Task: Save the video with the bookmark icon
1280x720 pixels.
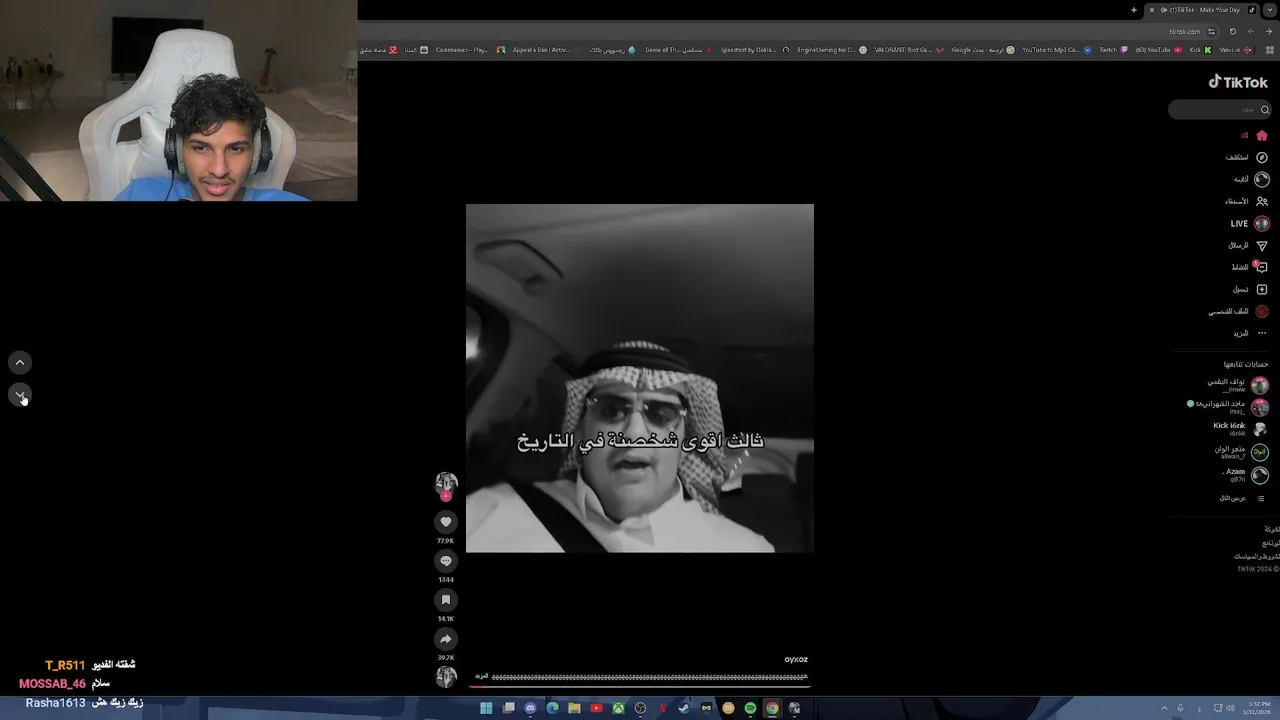Action: click(x=446, y=599)
